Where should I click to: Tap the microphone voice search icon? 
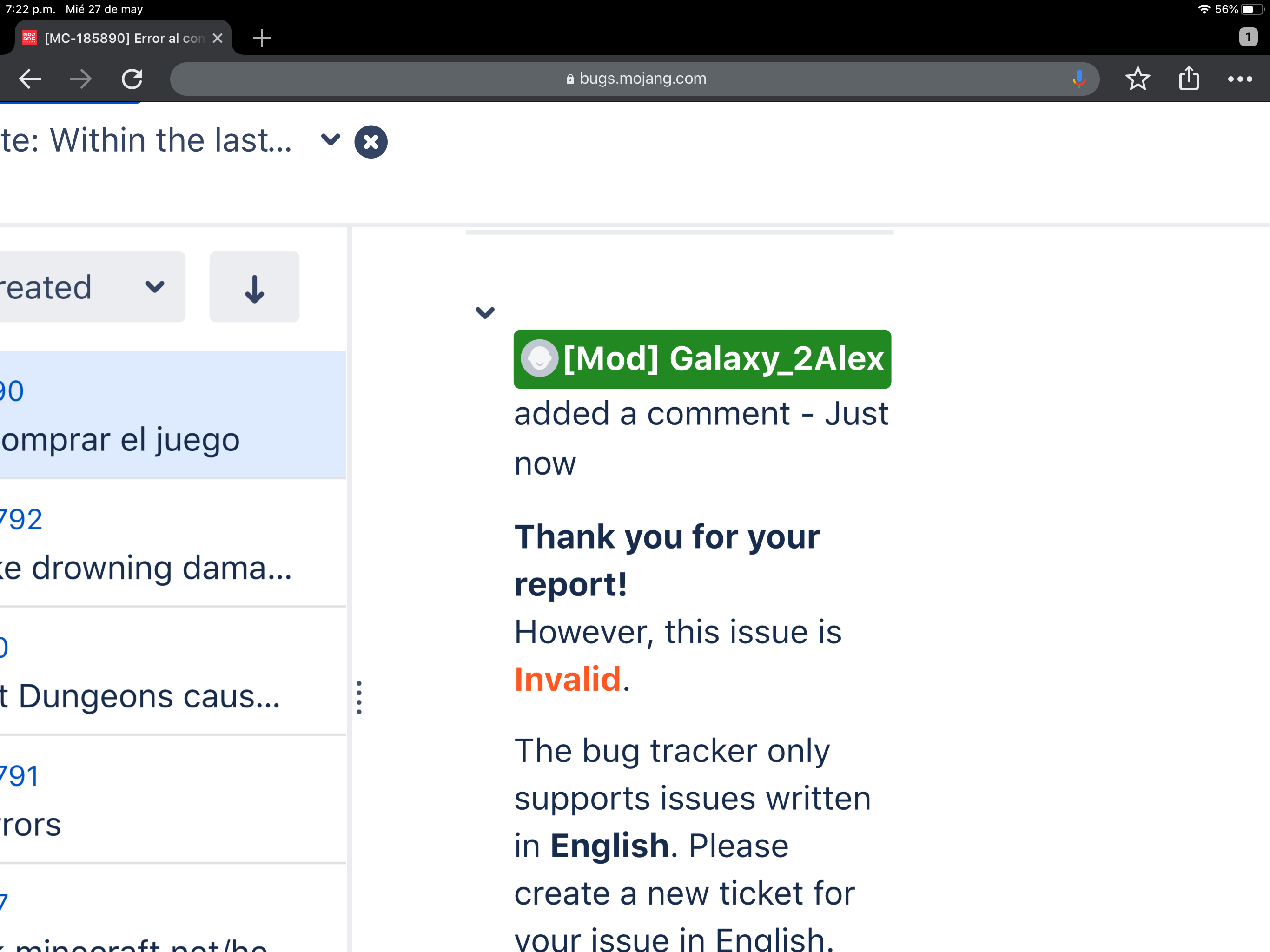click(x=1079, y=79)
